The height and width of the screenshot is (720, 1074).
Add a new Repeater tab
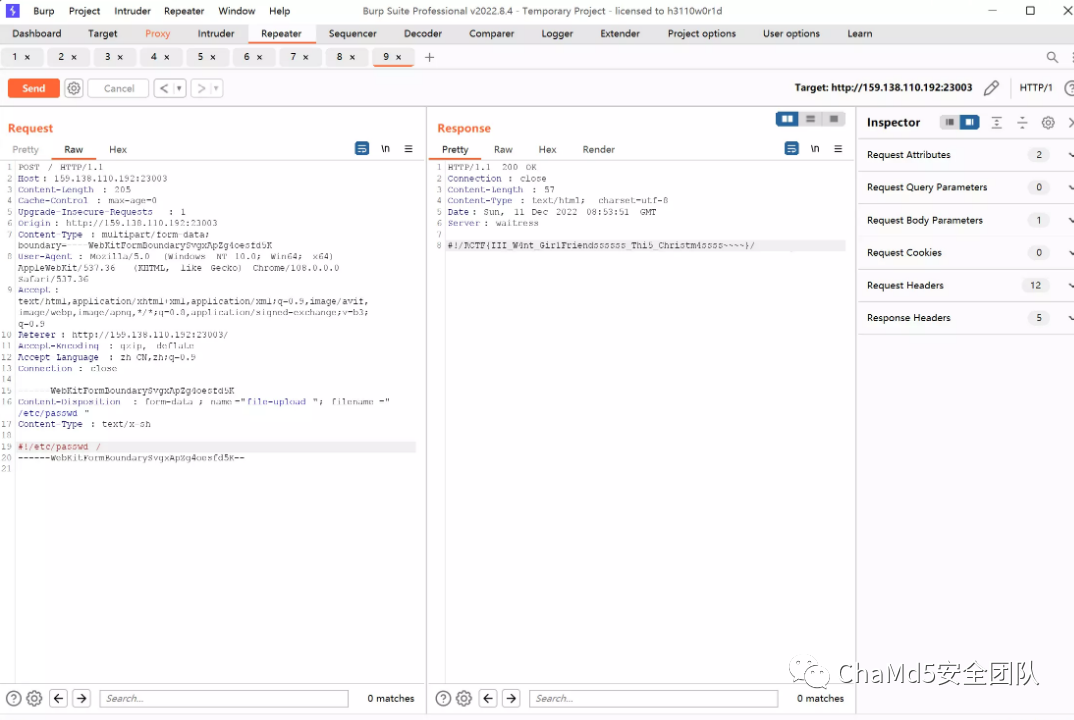pos(429,58)
